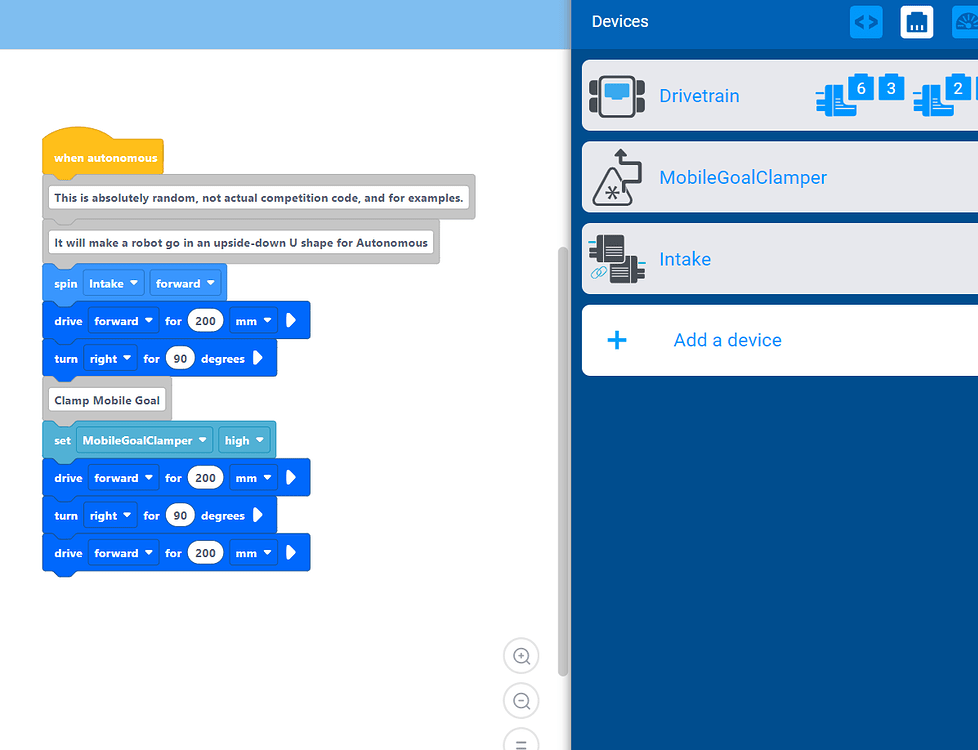Toggle the first turn right block's arrow

point(258,358)
